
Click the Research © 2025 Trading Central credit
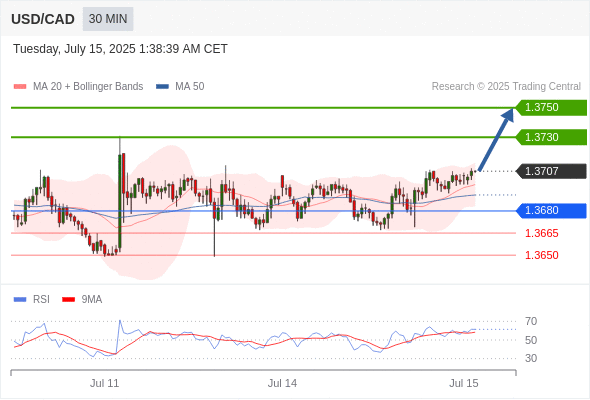[506, 87]
